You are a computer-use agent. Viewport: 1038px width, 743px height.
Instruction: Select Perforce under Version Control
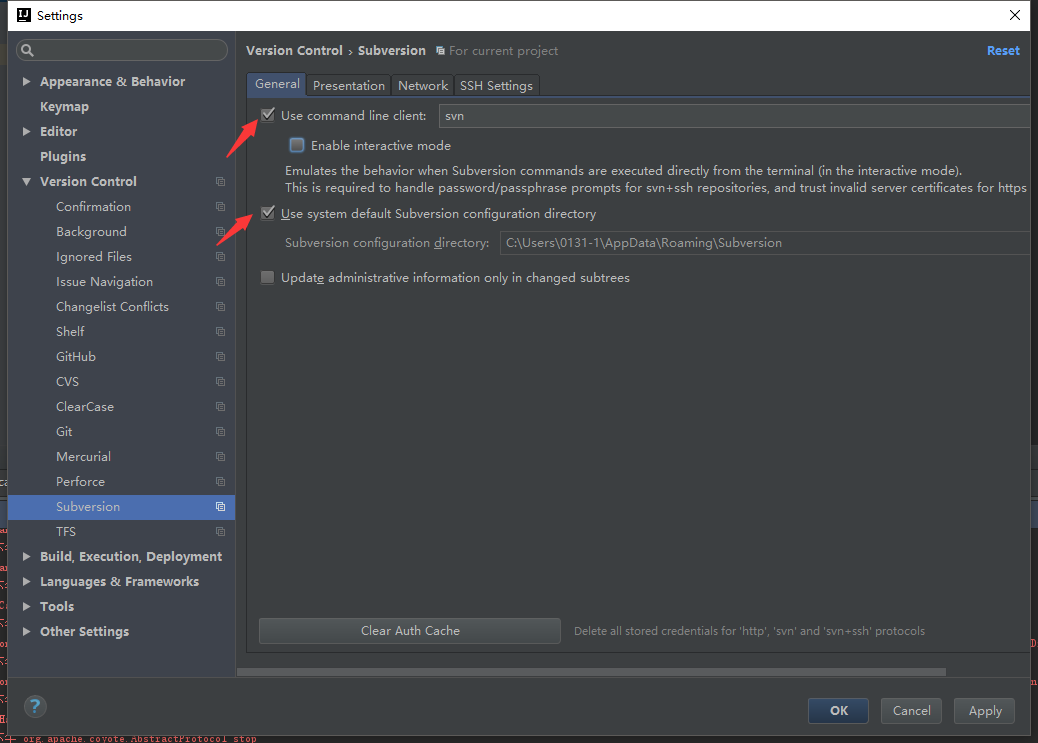pos(80,481)
